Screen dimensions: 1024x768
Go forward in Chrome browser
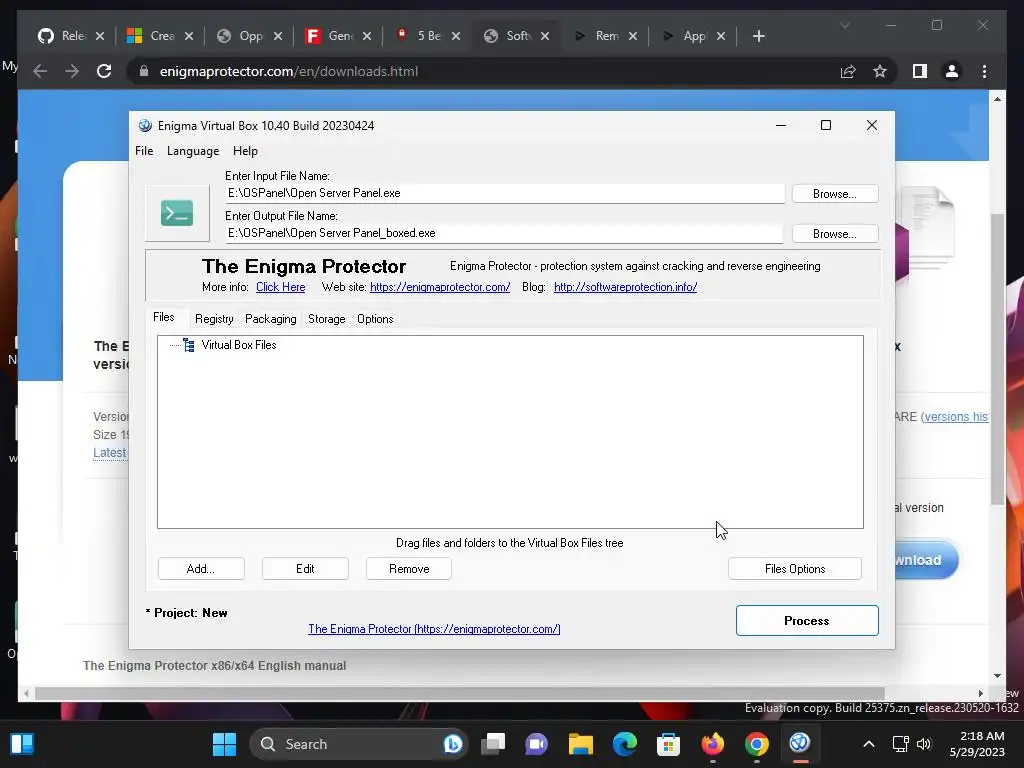click(x=72, y=71)
